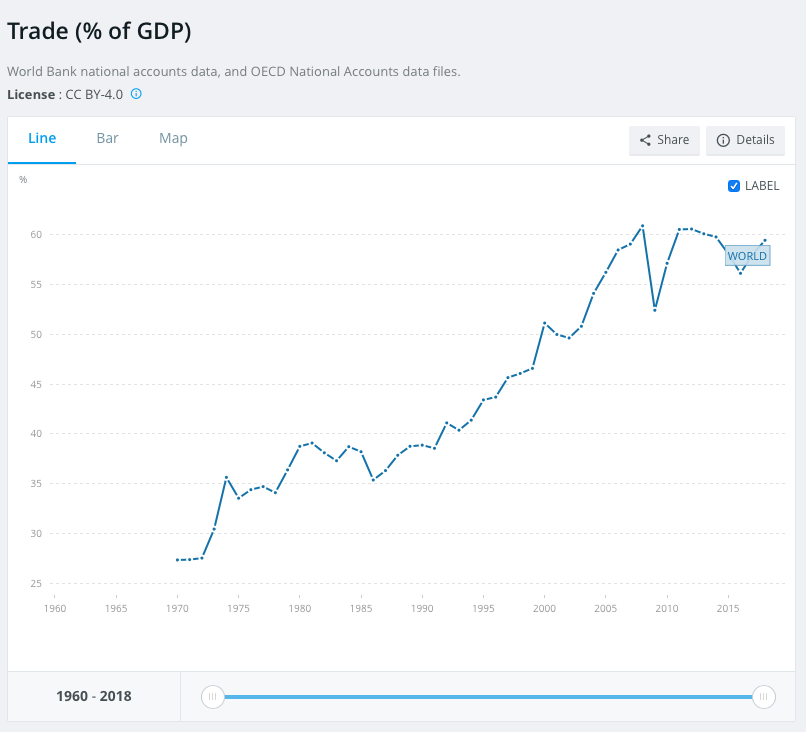Click the WORLD series label

click(x=747, y=256)
